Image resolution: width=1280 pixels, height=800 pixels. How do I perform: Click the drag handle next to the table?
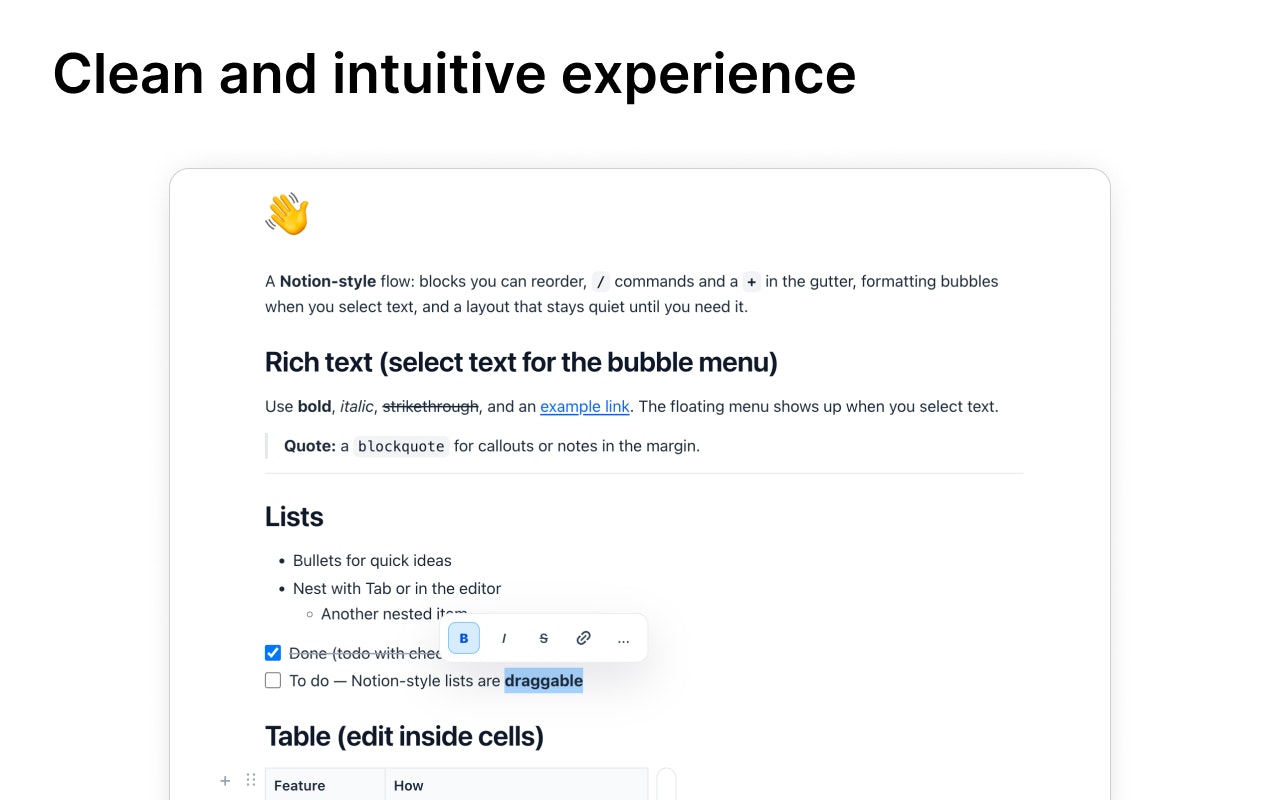point(251,779)
